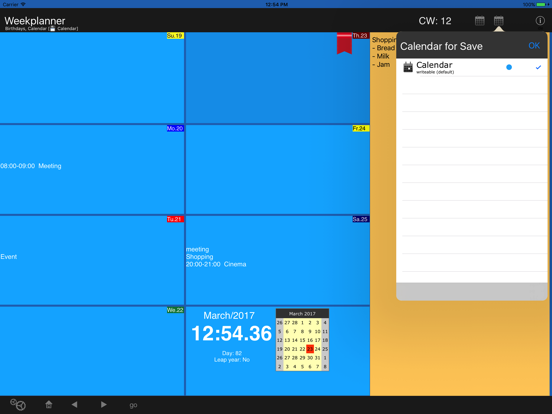552x414 pixels.
Task: Select the Sa.25 day label
Action: click(360, 219)
